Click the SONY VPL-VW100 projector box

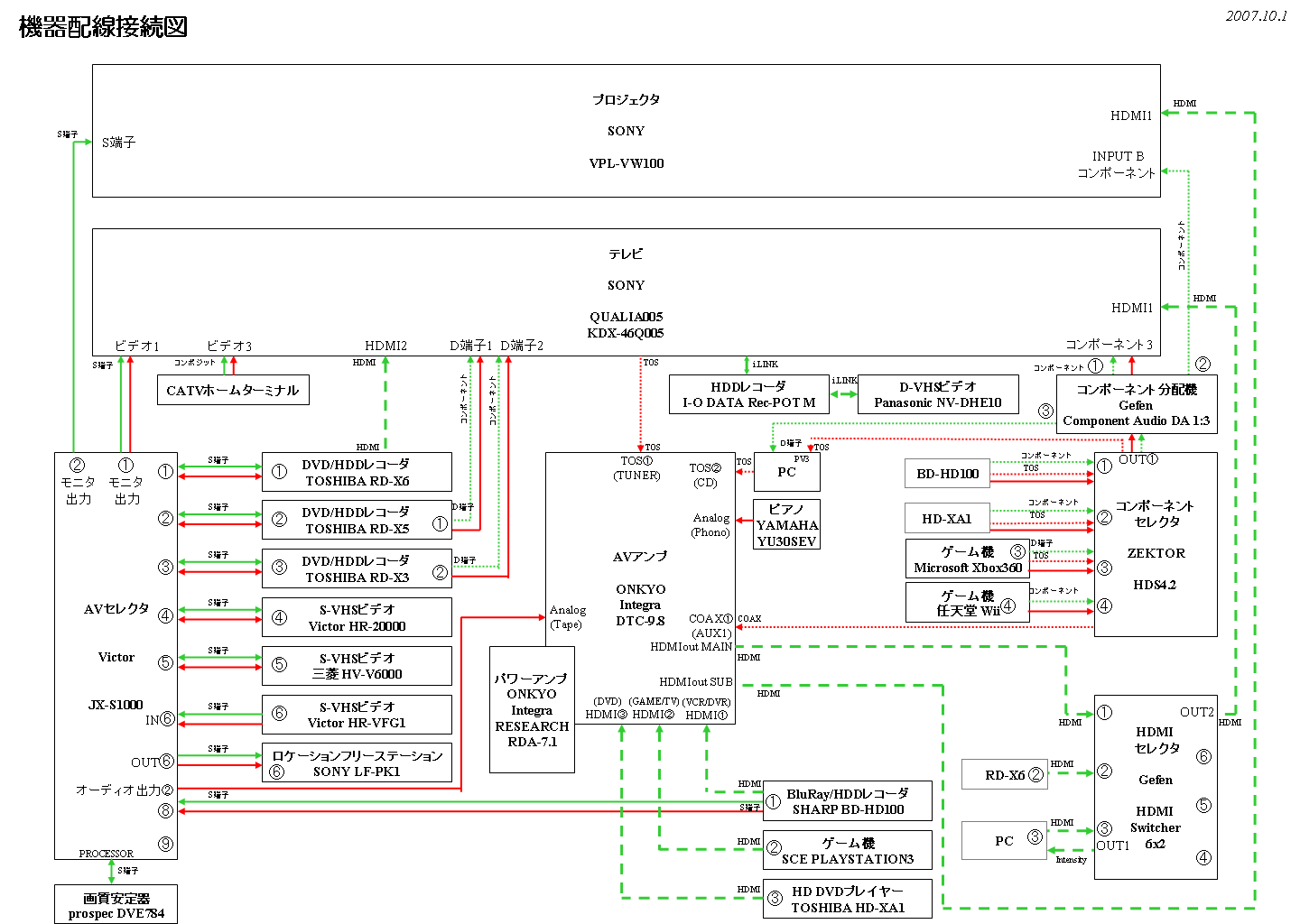626,131
